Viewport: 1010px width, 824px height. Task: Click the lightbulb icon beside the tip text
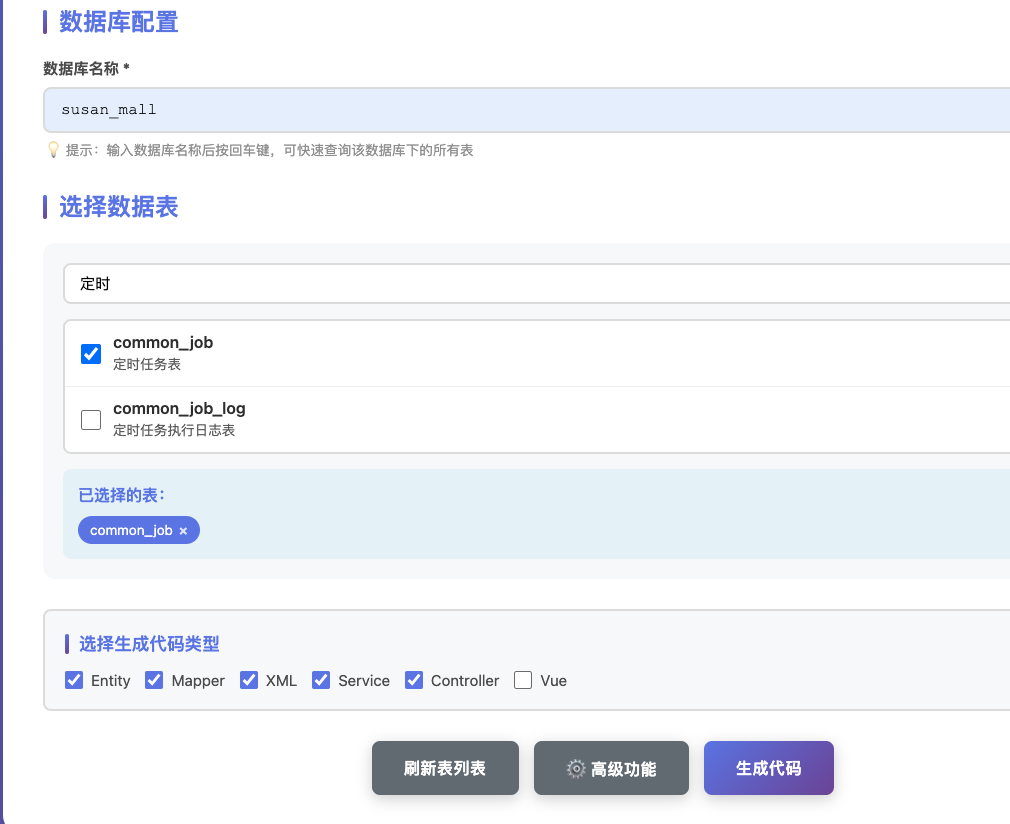[x=54, y=150]
